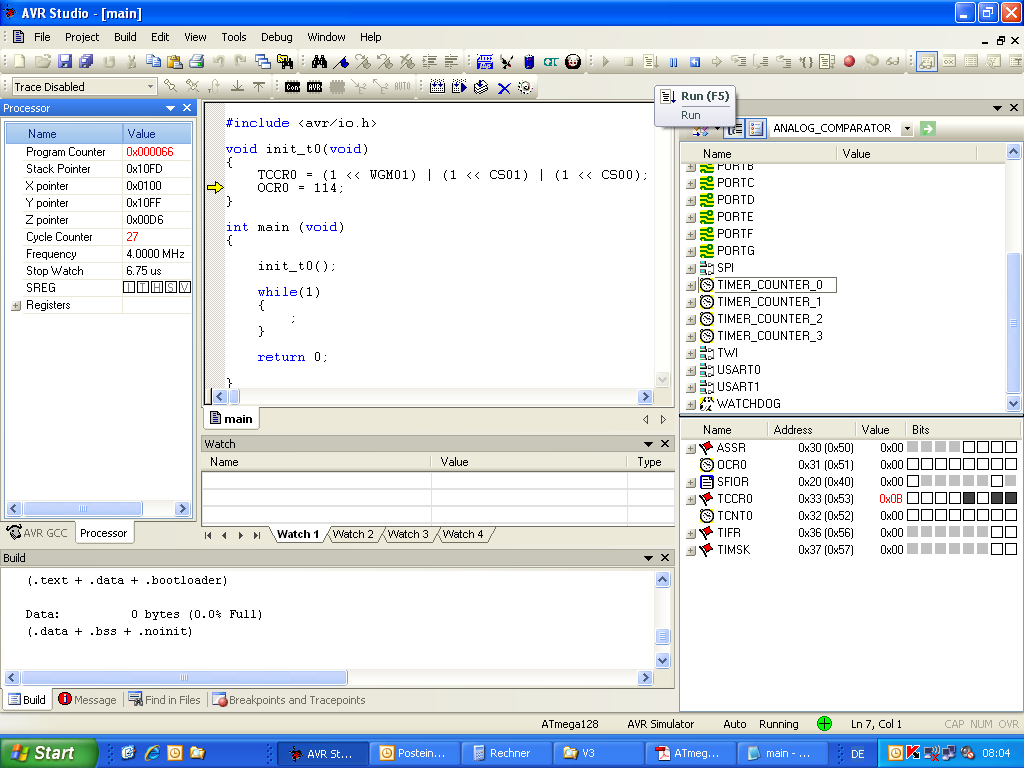Click the TCCR0 value 0x0B

coord(891,499)
